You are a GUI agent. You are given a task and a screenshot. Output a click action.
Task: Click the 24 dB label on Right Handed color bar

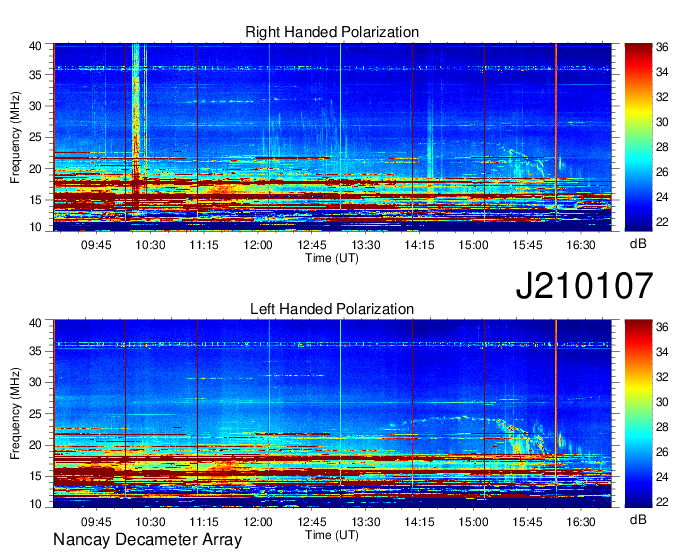pyautogui.click(x=662, y=197)
